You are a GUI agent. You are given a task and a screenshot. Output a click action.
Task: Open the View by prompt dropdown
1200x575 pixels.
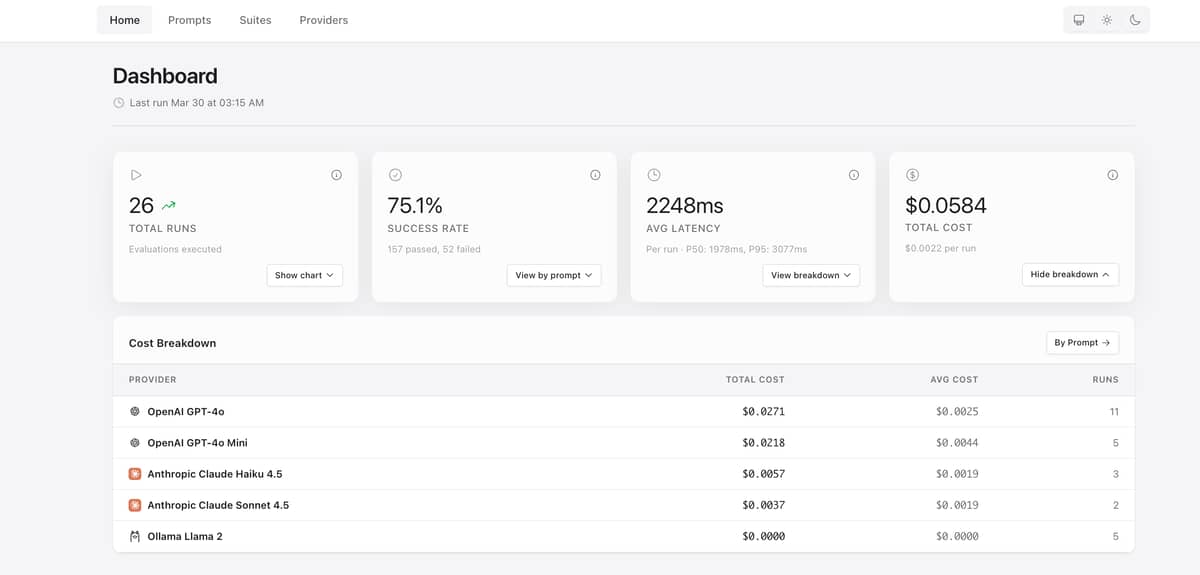(554, 275)
